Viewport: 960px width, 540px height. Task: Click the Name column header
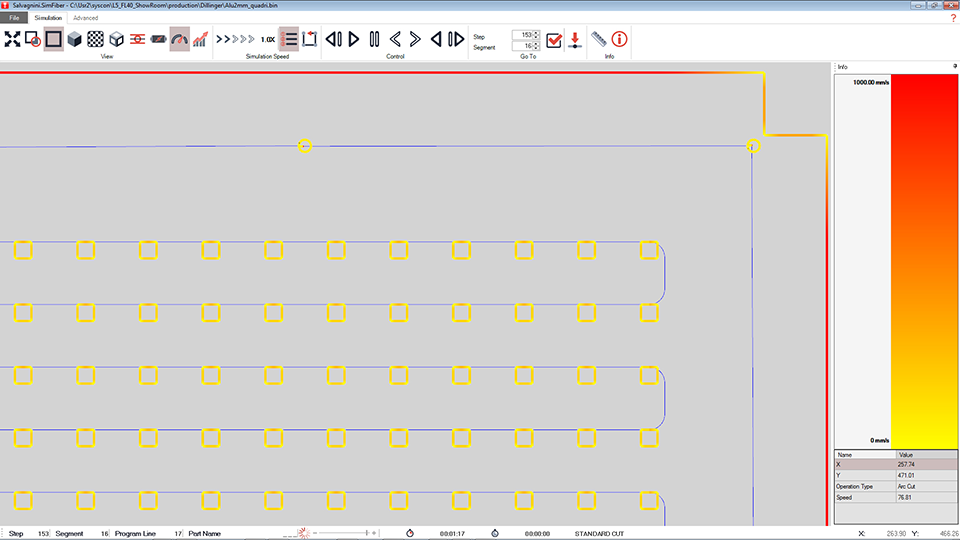(x=866, y=455)
